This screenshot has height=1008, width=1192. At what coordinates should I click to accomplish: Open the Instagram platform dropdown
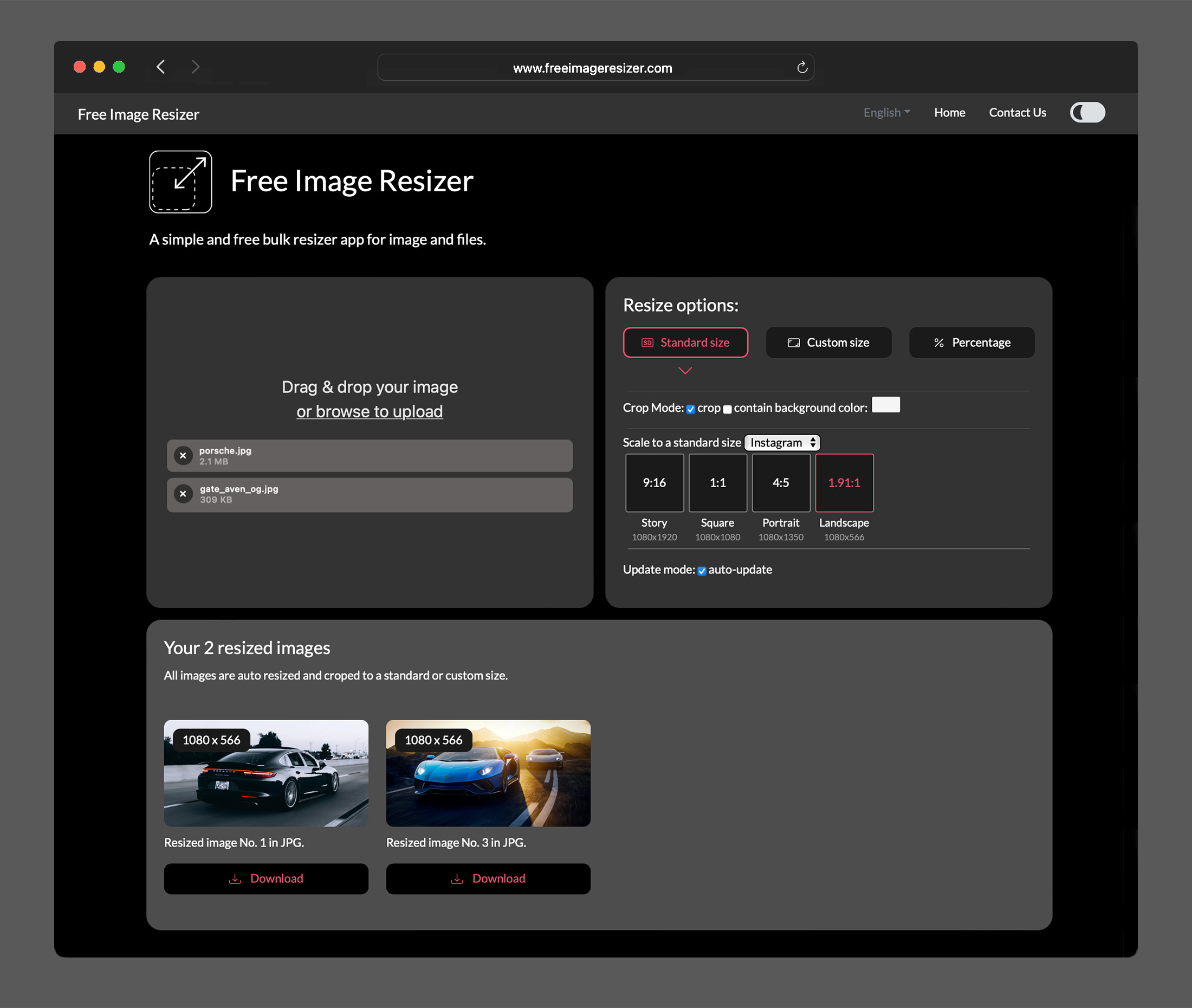click(x=782, y=442)
